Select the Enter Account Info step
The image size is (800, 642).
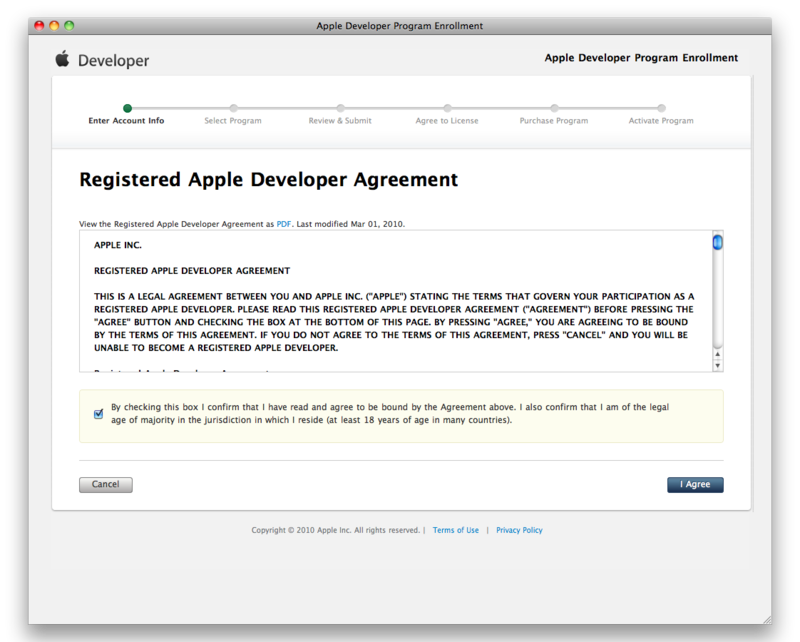126,121
